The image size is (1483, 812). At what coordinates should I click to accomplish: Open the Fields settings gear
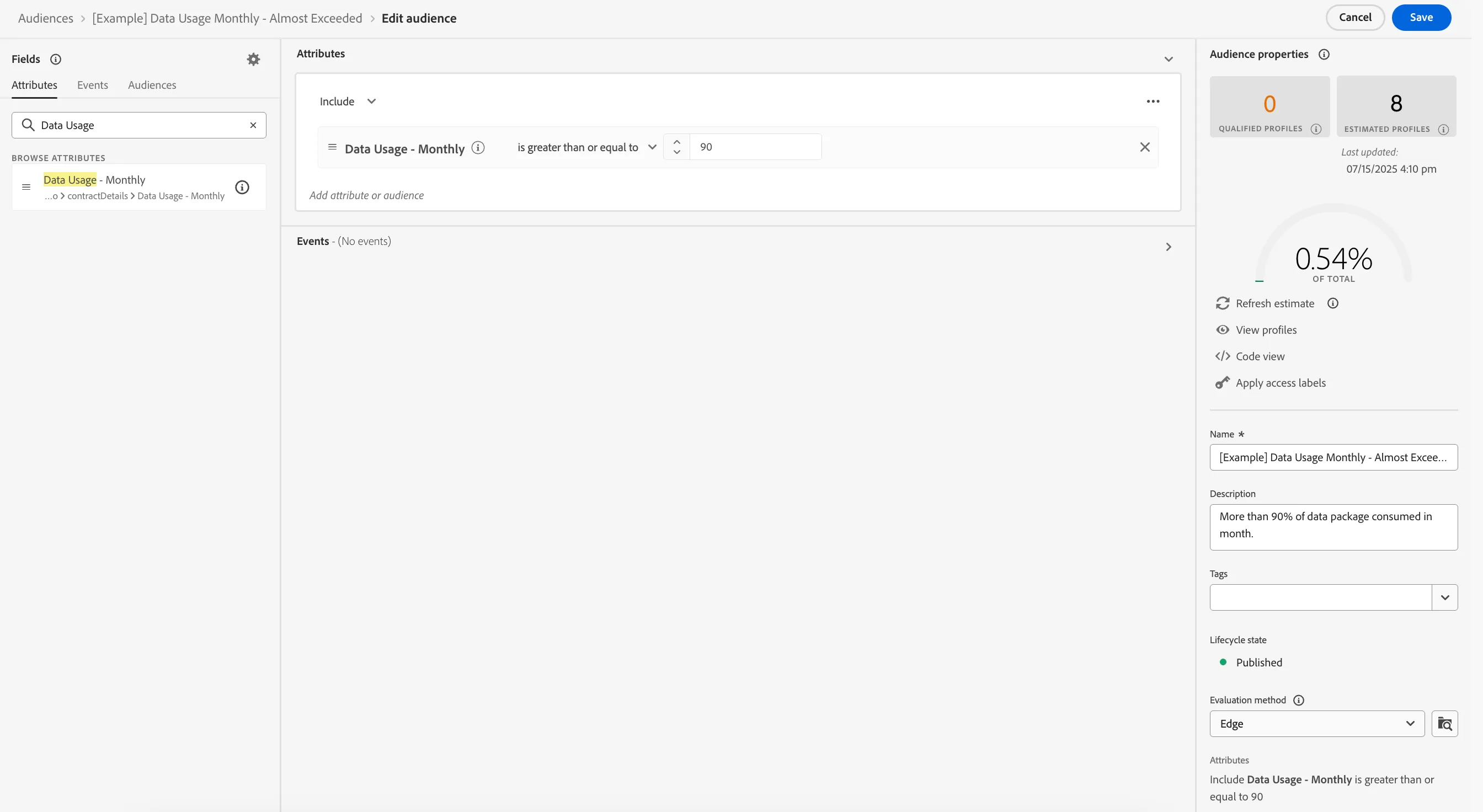pos(253,59)
